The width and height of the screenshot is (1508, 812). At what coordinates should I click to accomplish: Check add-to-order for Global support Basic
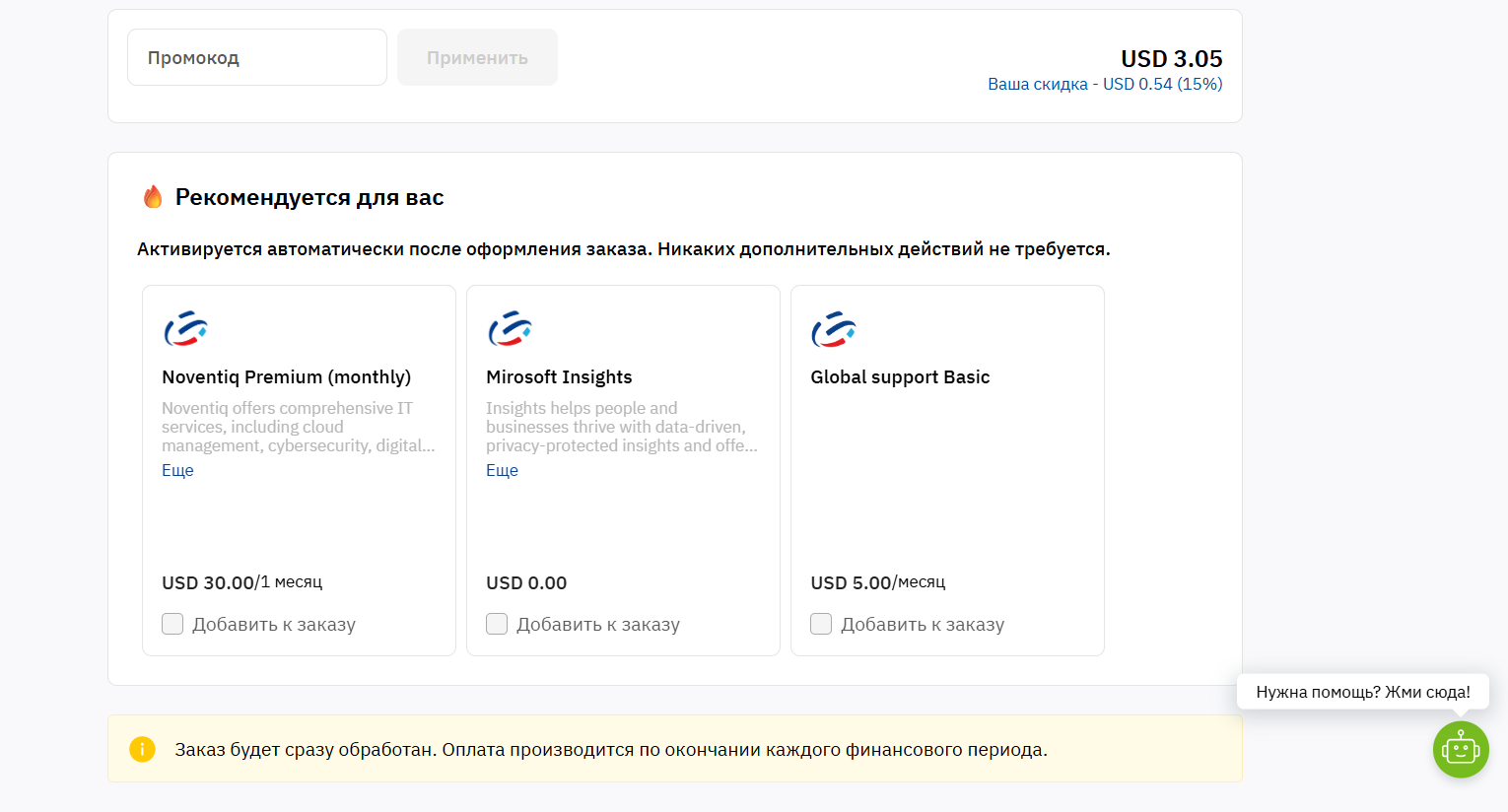pos(821,624)
